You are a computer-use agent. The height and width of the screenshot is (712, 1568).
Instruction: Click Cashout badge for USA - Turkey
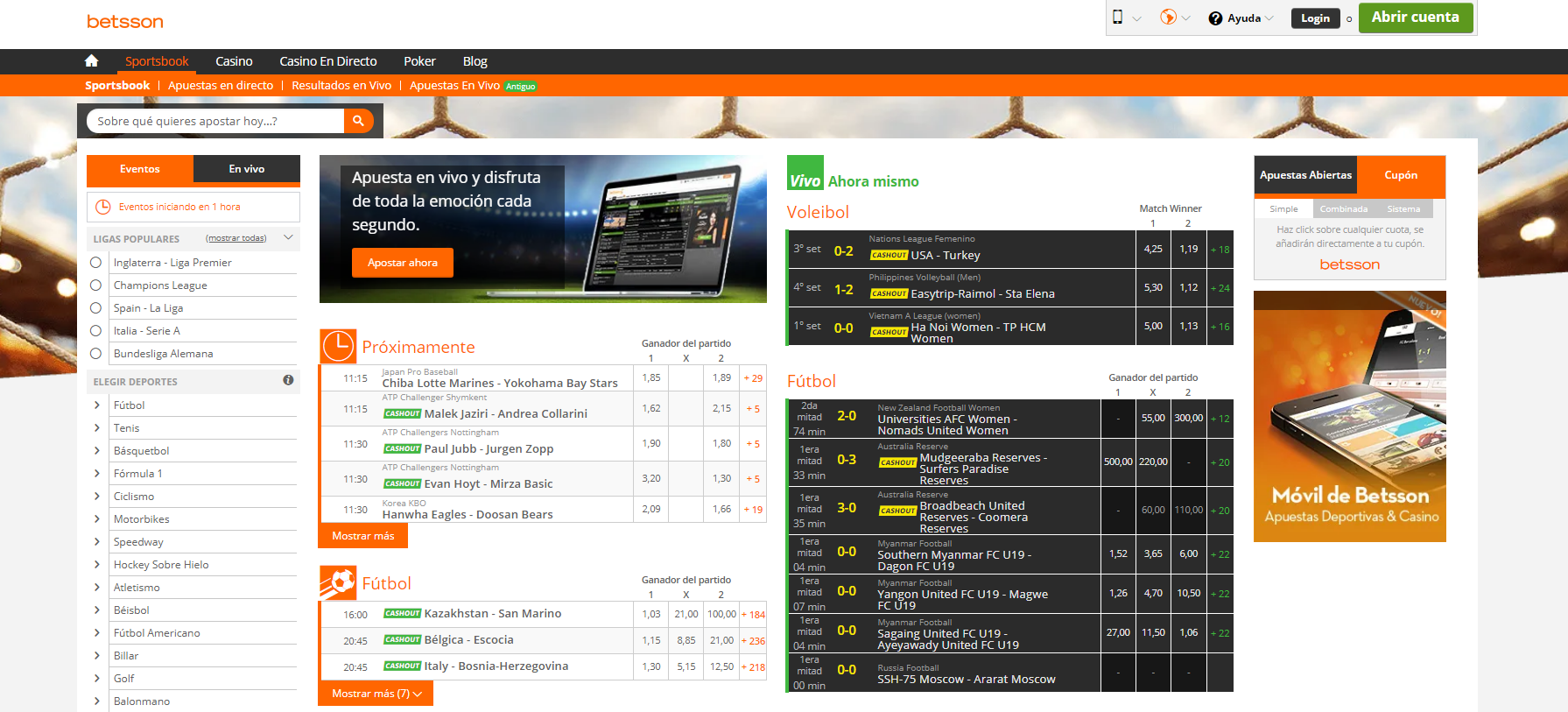889,255
